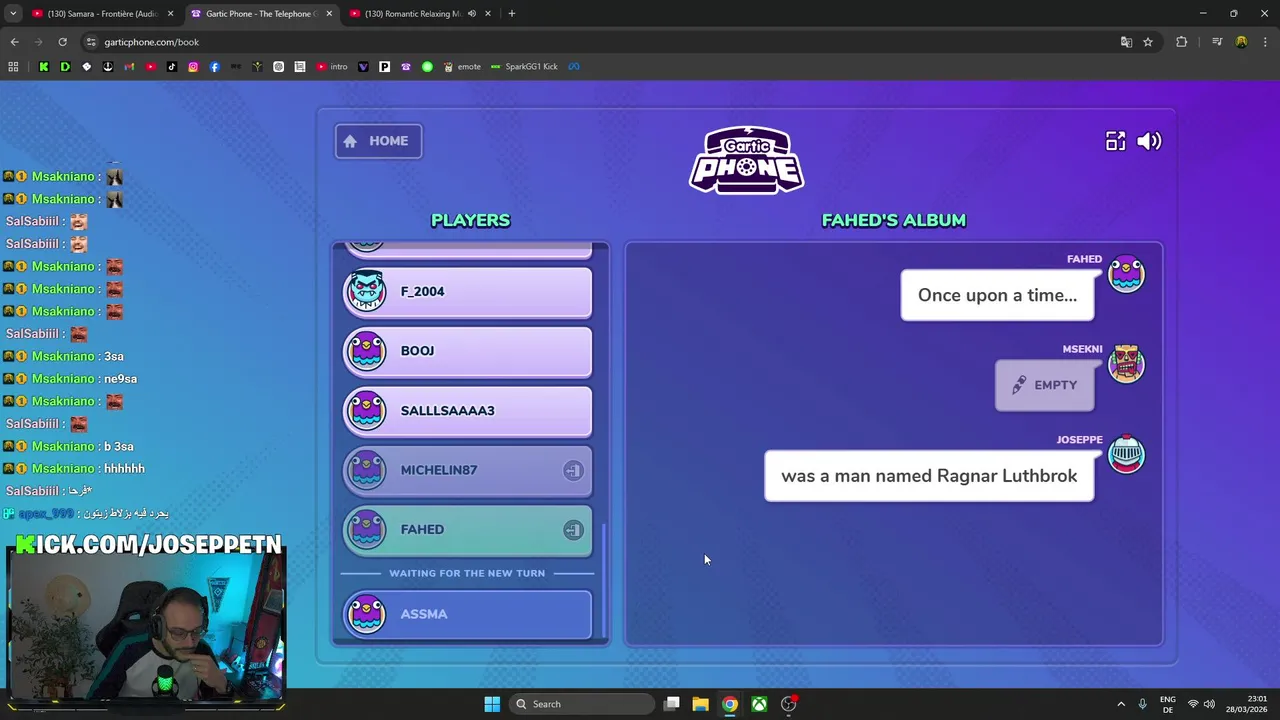The width and height of the screenshot is (1280, 720).
Task: Open the Facebook bookmark
Action: 214,67
